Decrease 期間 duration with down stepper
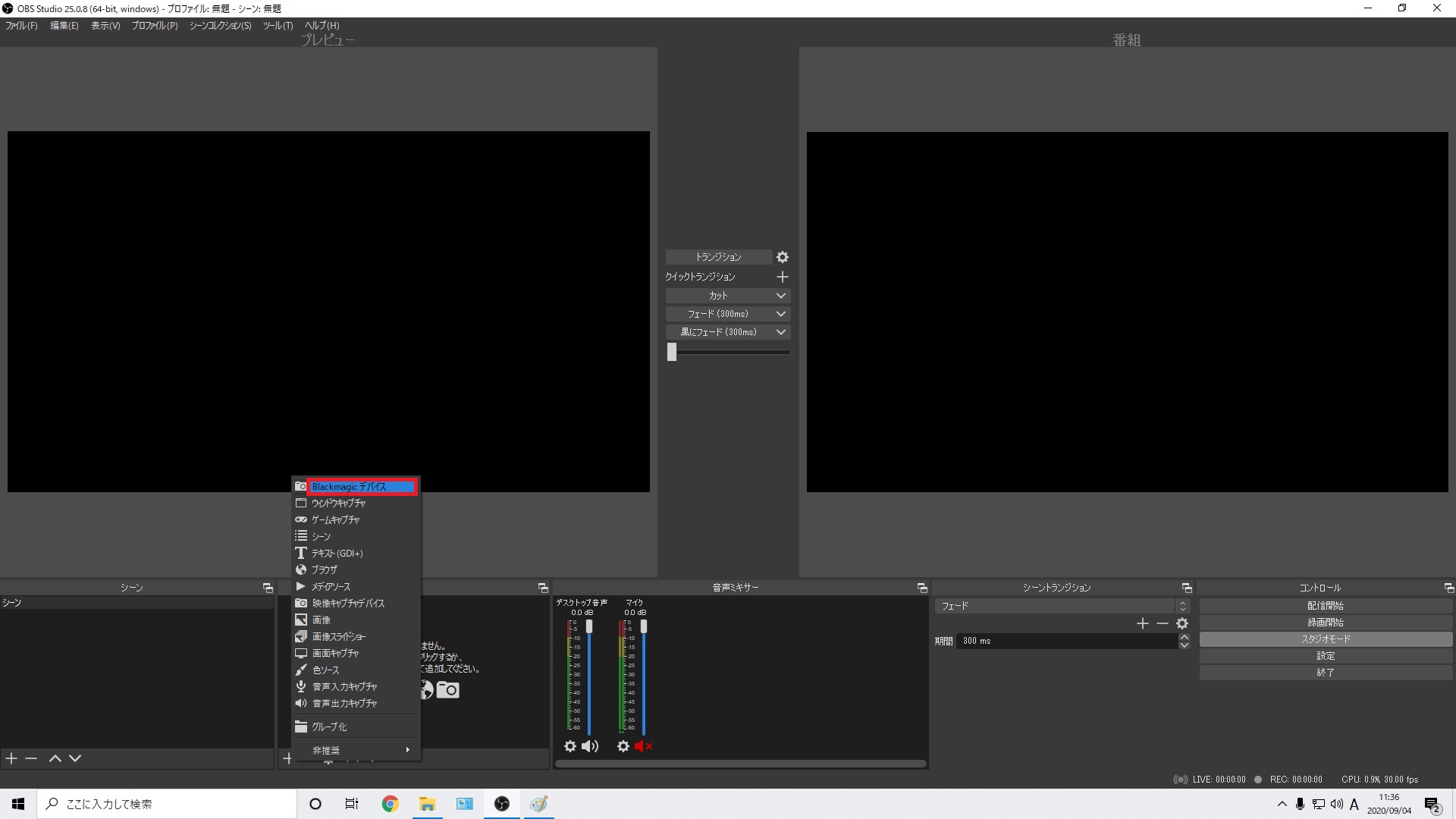 point(1185,645)
